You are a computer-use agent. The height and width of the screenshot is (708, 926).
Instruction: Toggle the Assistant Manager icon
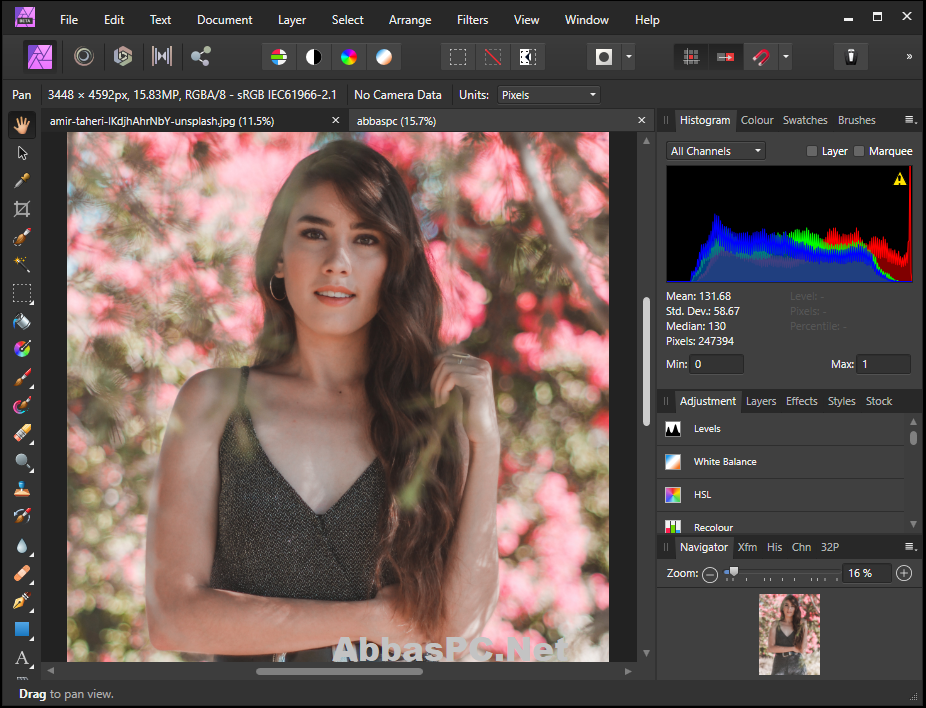850,57
